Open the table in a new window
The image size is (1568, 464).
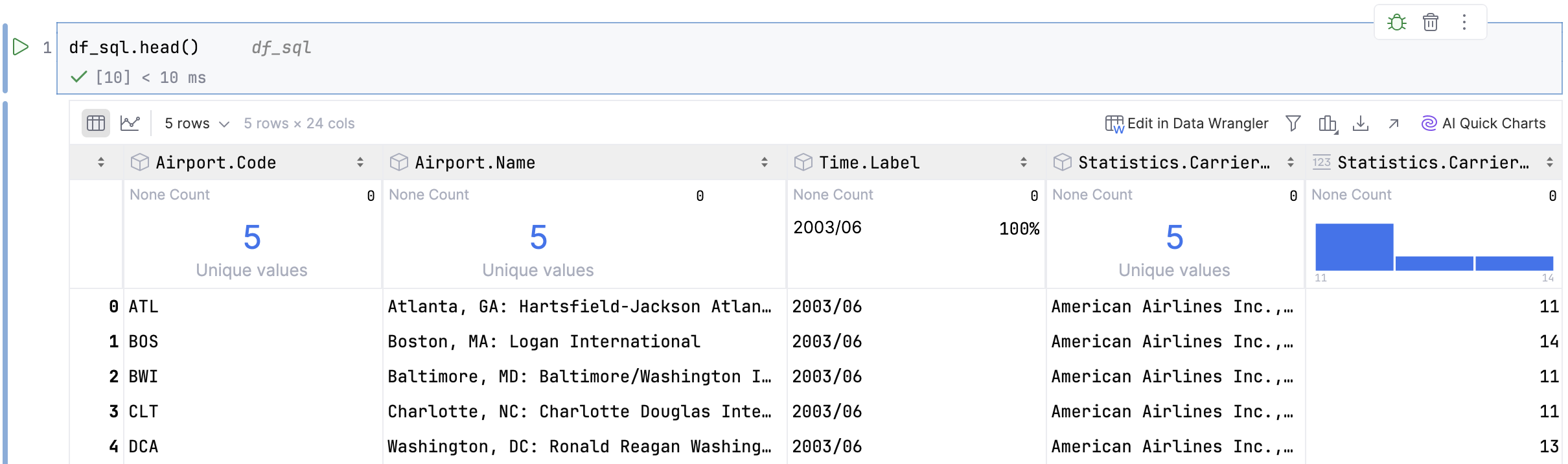[1394, 123]
